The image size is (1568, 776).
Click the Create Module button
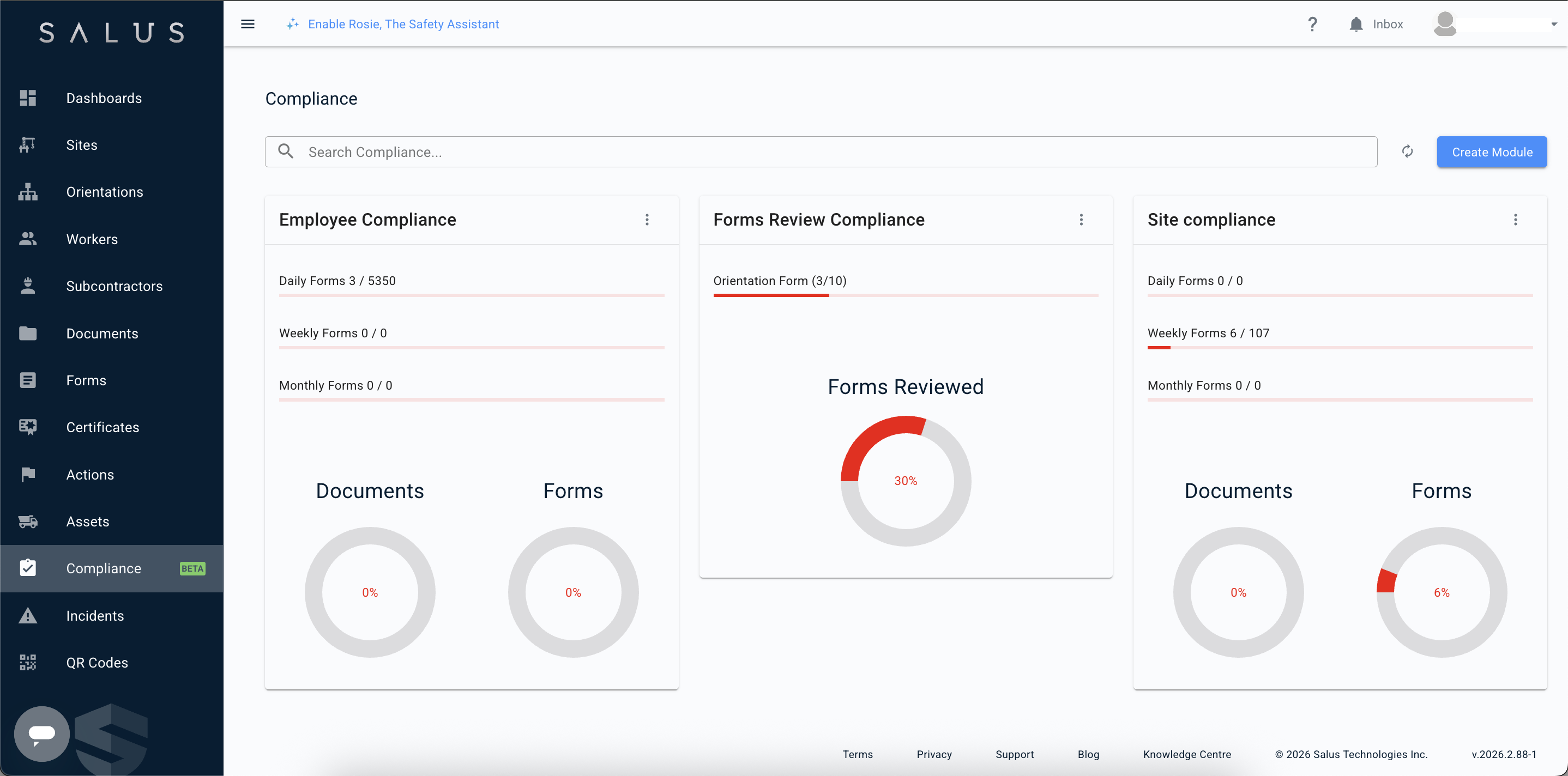(1492, 151)
